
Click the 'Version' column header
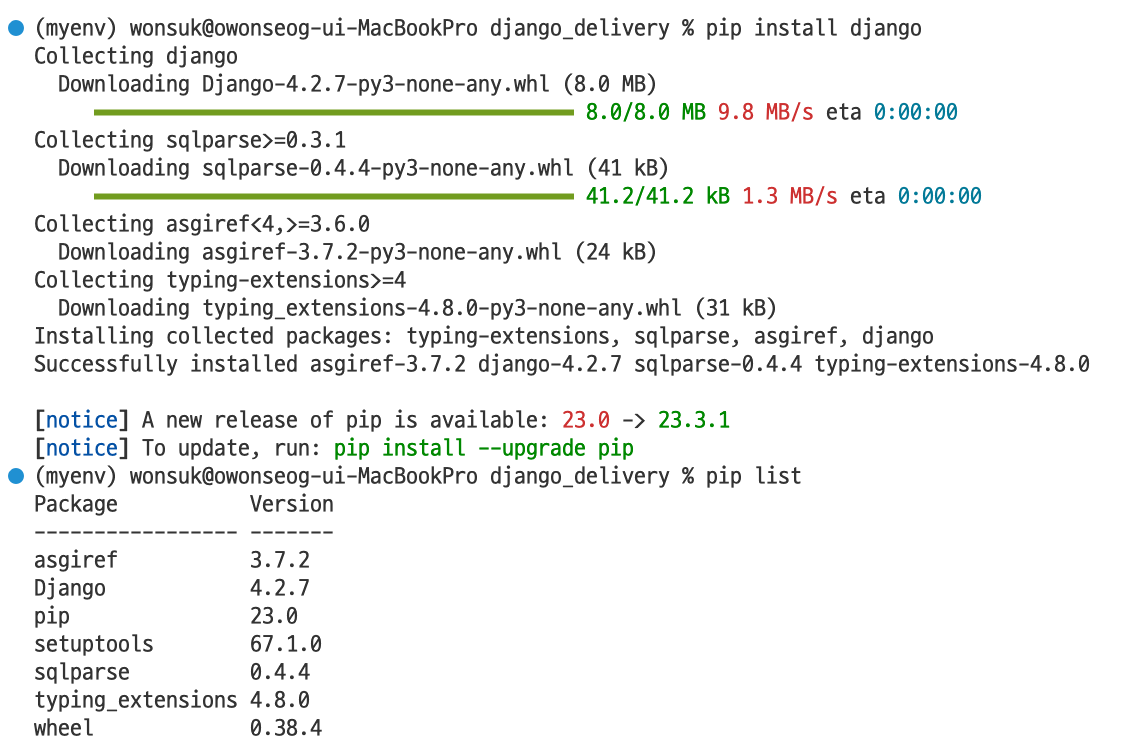292,504
